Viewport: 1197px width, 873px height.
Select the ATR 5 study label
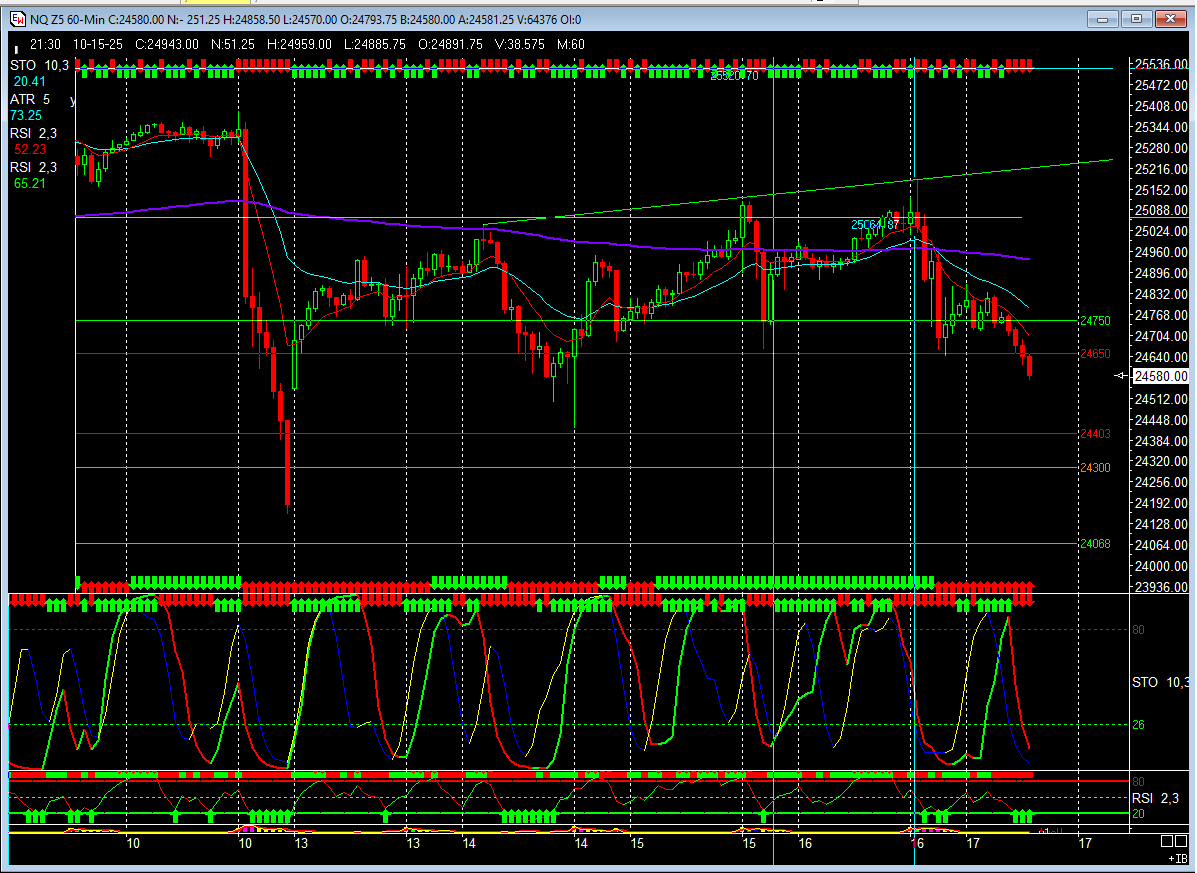tap(30, 100)
